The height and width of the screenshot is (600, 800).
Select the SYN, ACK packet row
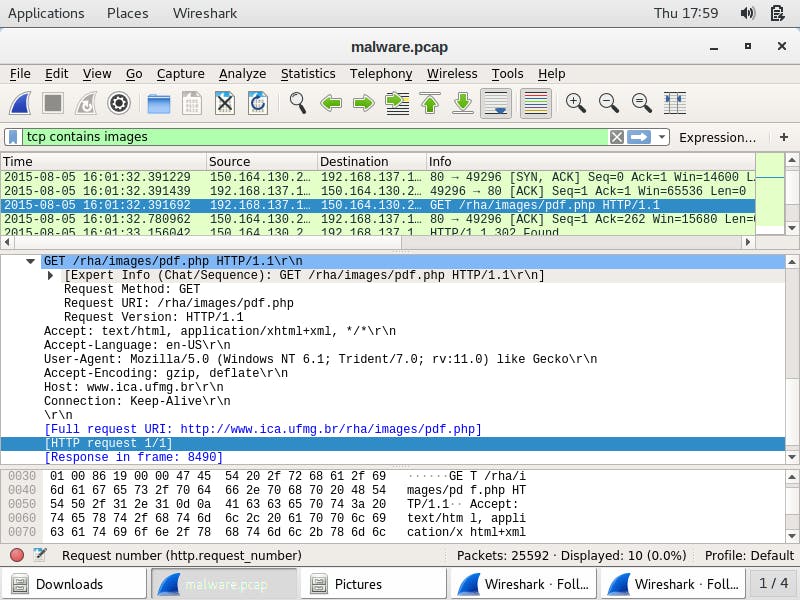point(378,177)
